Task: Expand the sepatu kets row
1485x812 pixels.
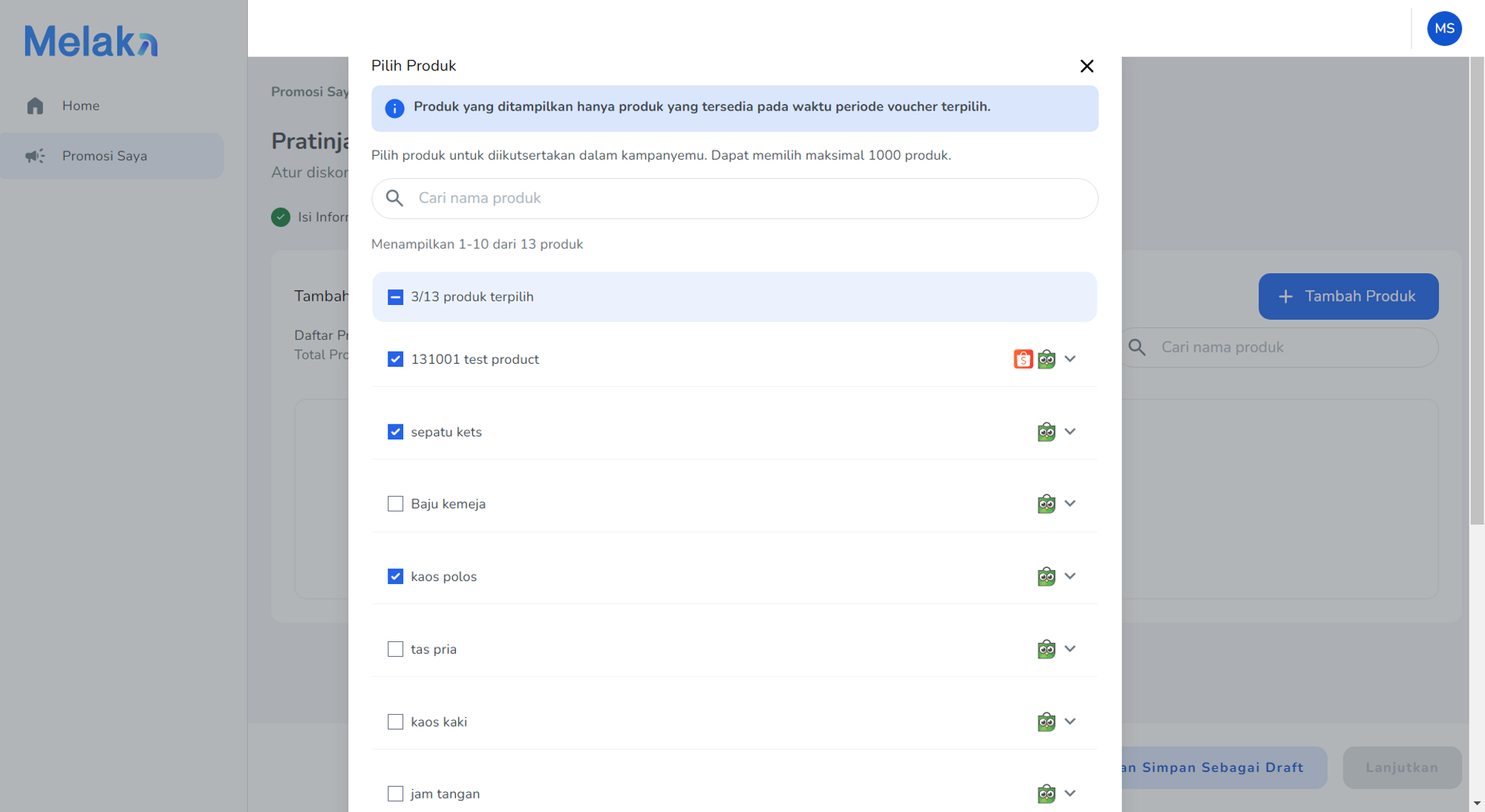Action: coord(1070,431)
